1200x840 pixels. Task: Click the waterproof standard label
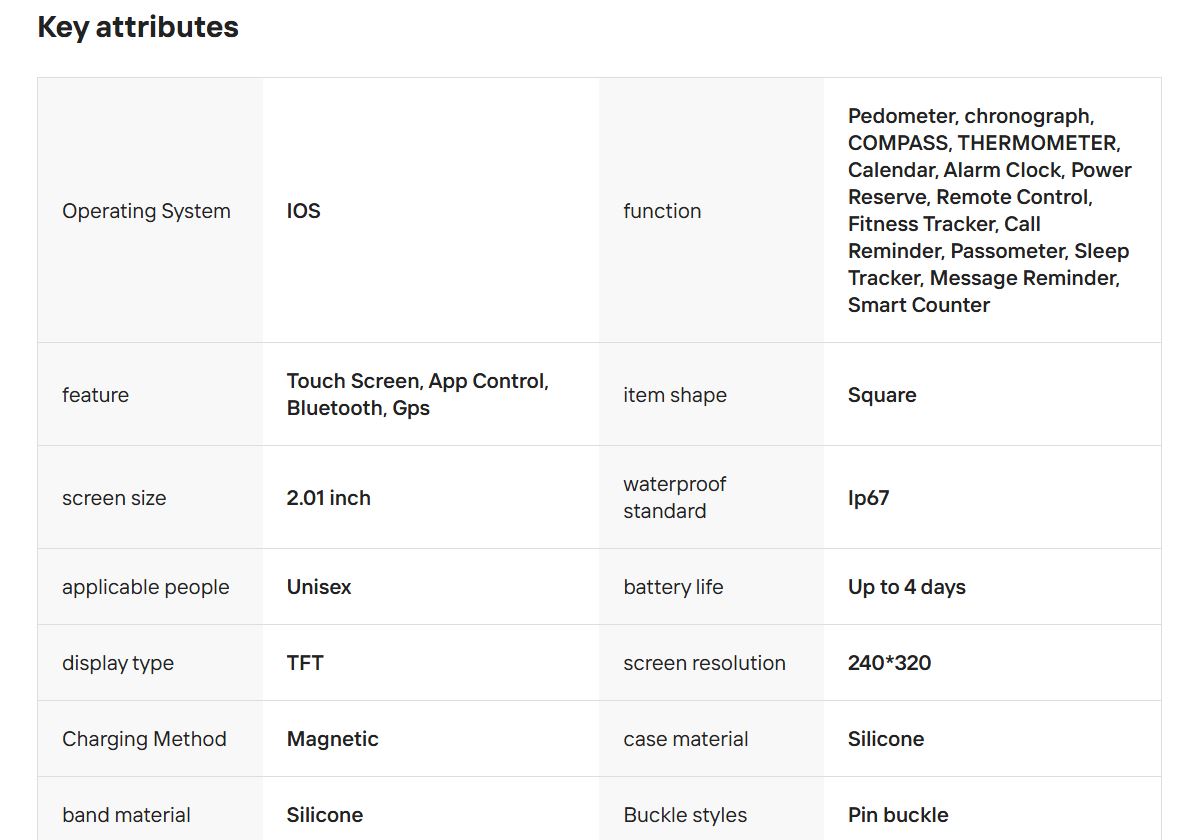[x=674, y=497]
